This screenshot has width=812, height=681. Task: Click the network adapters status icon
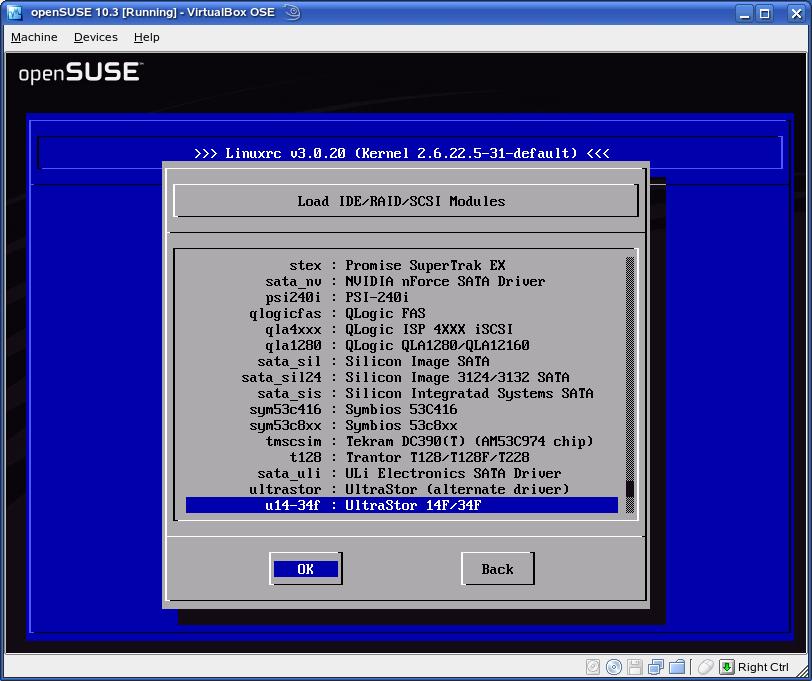tap(656, 666)
